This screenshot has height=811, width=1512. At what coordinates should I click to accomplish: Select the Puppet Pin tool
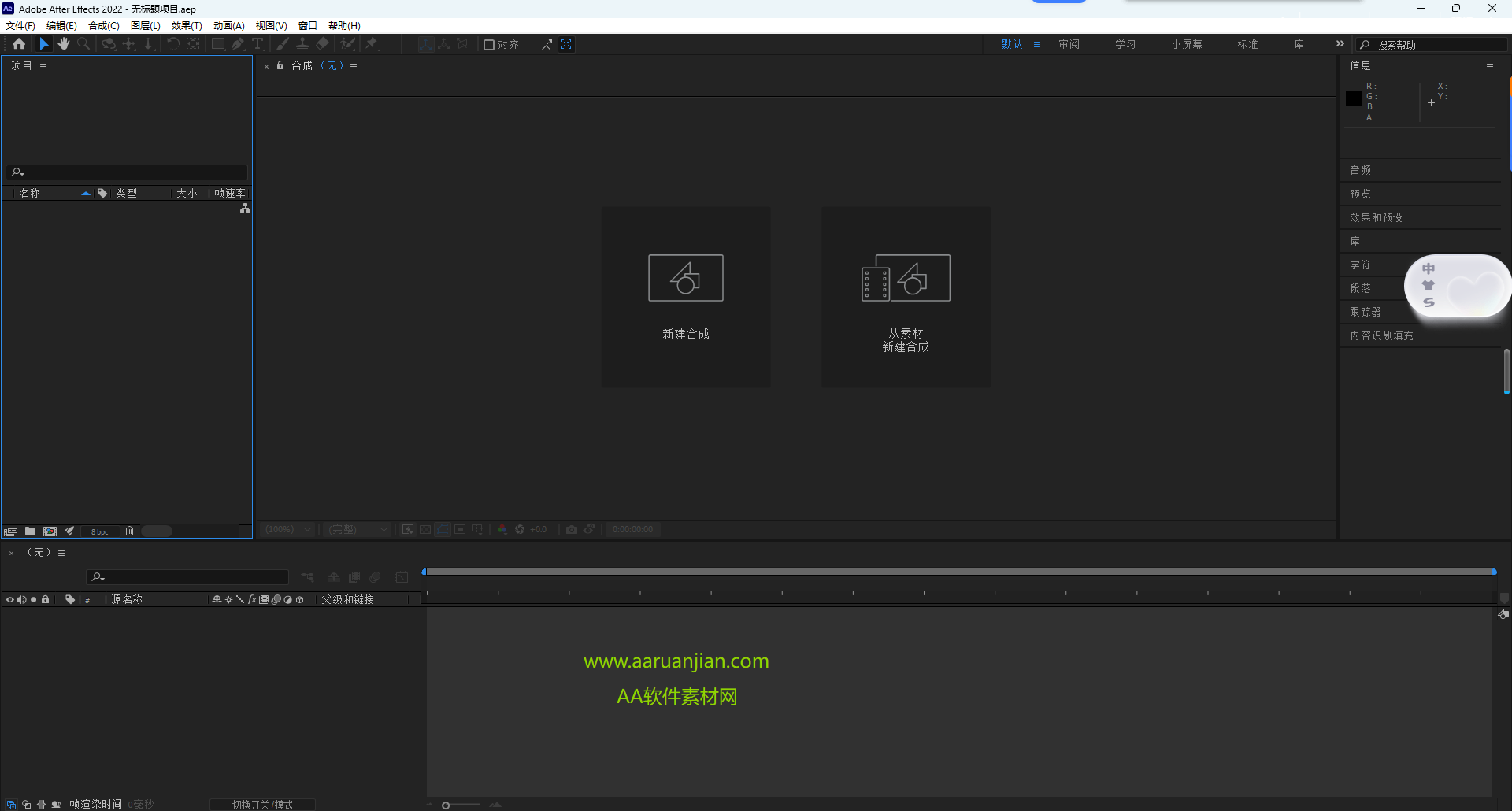(x=372, y=44)
